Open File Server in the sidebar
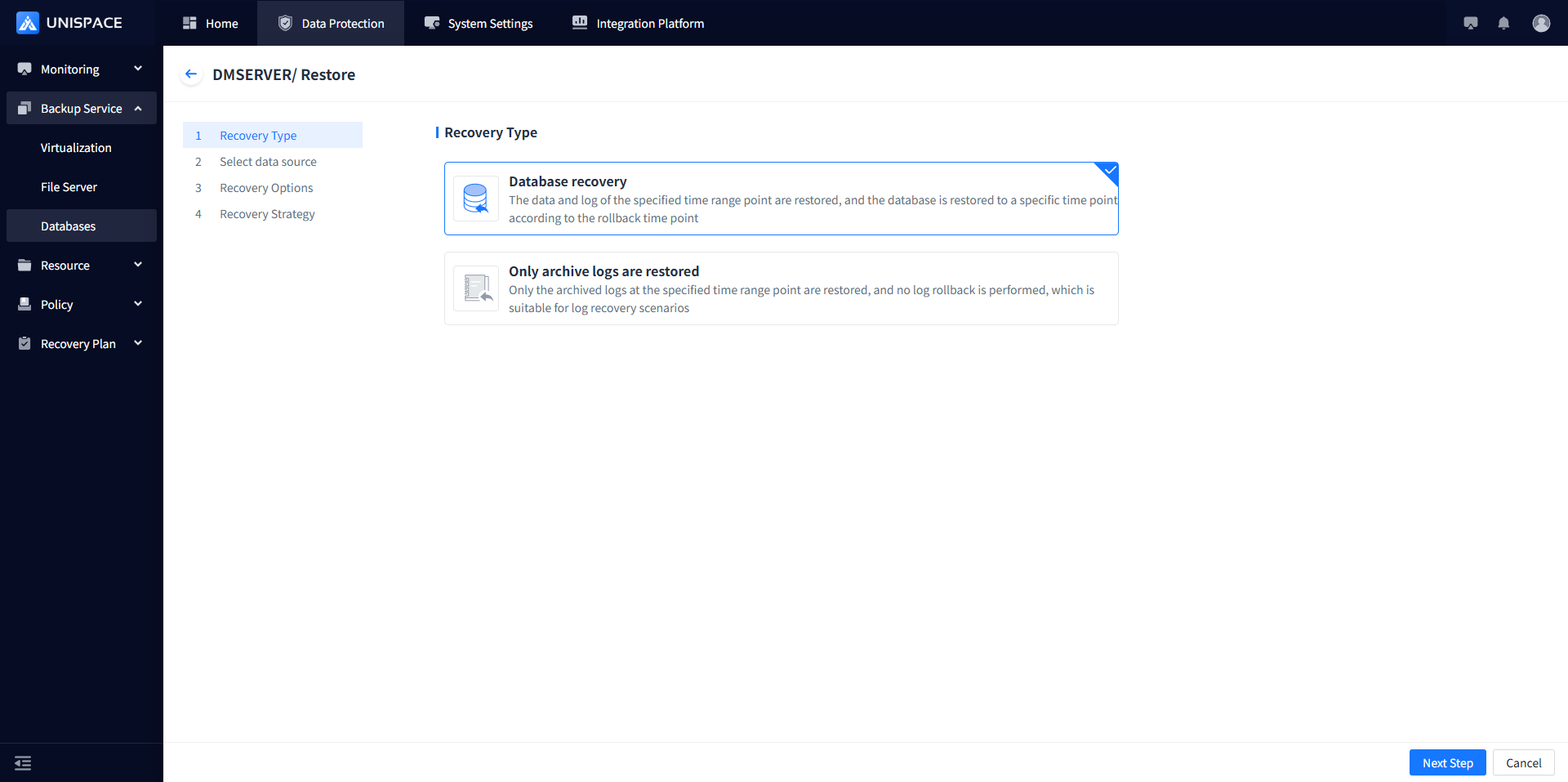The image size is (1568, 782). click(x=82, y=186)
